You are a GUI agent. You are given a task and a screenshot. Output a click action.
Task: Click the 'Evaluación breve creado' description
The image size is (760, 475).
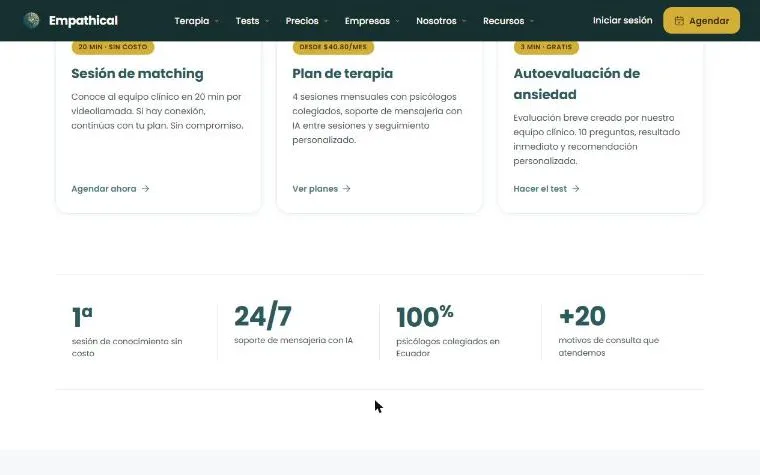pyautogui.click(x=597, y=139)
